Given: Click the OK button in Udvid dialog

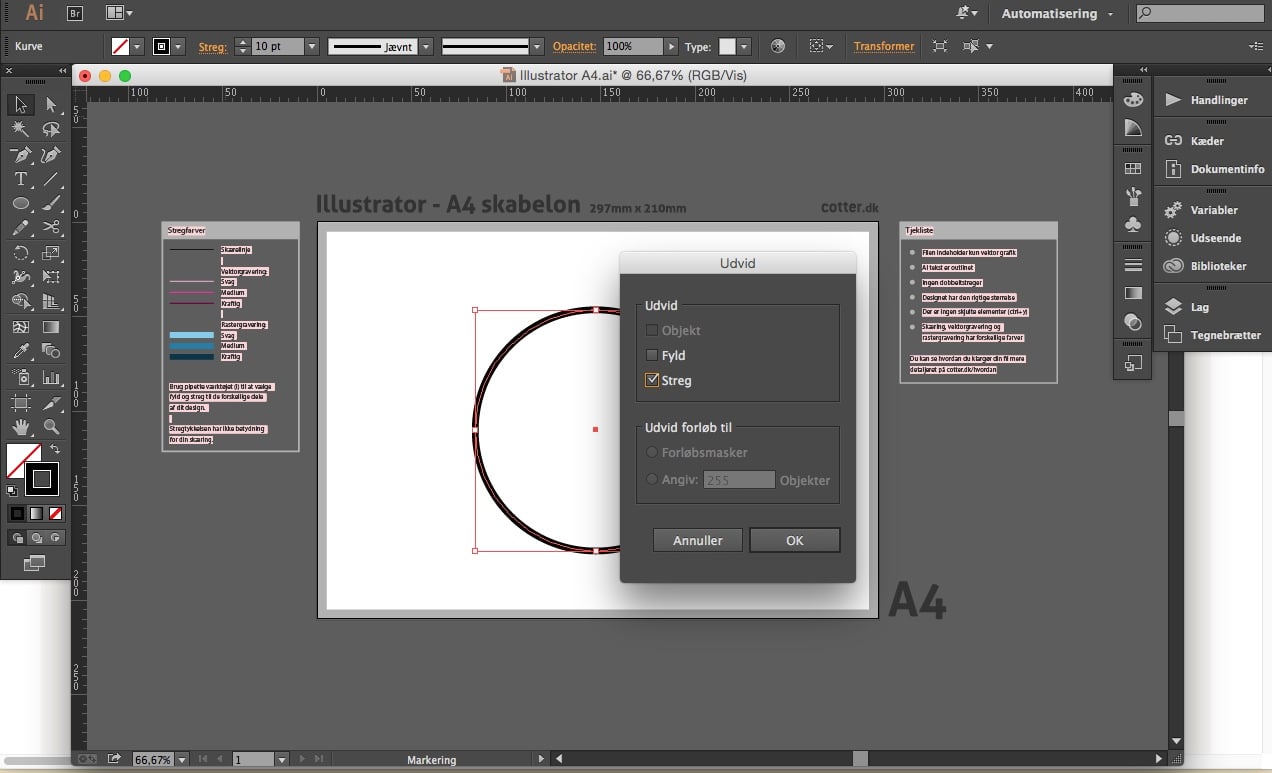Looking at the screenshot, I should [x=795, y=540].
